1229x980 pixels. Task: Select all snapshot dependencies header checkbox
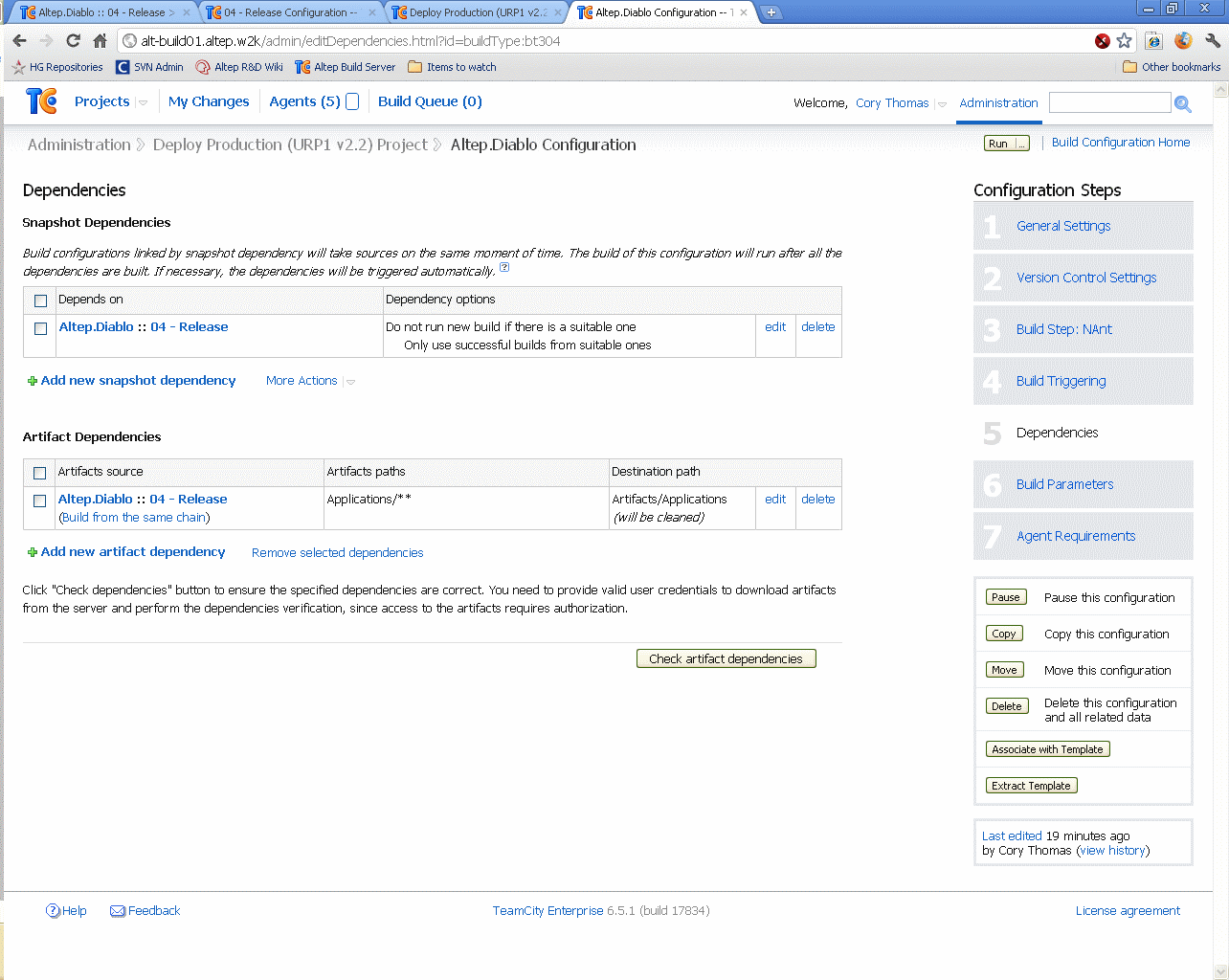point(40,301)
